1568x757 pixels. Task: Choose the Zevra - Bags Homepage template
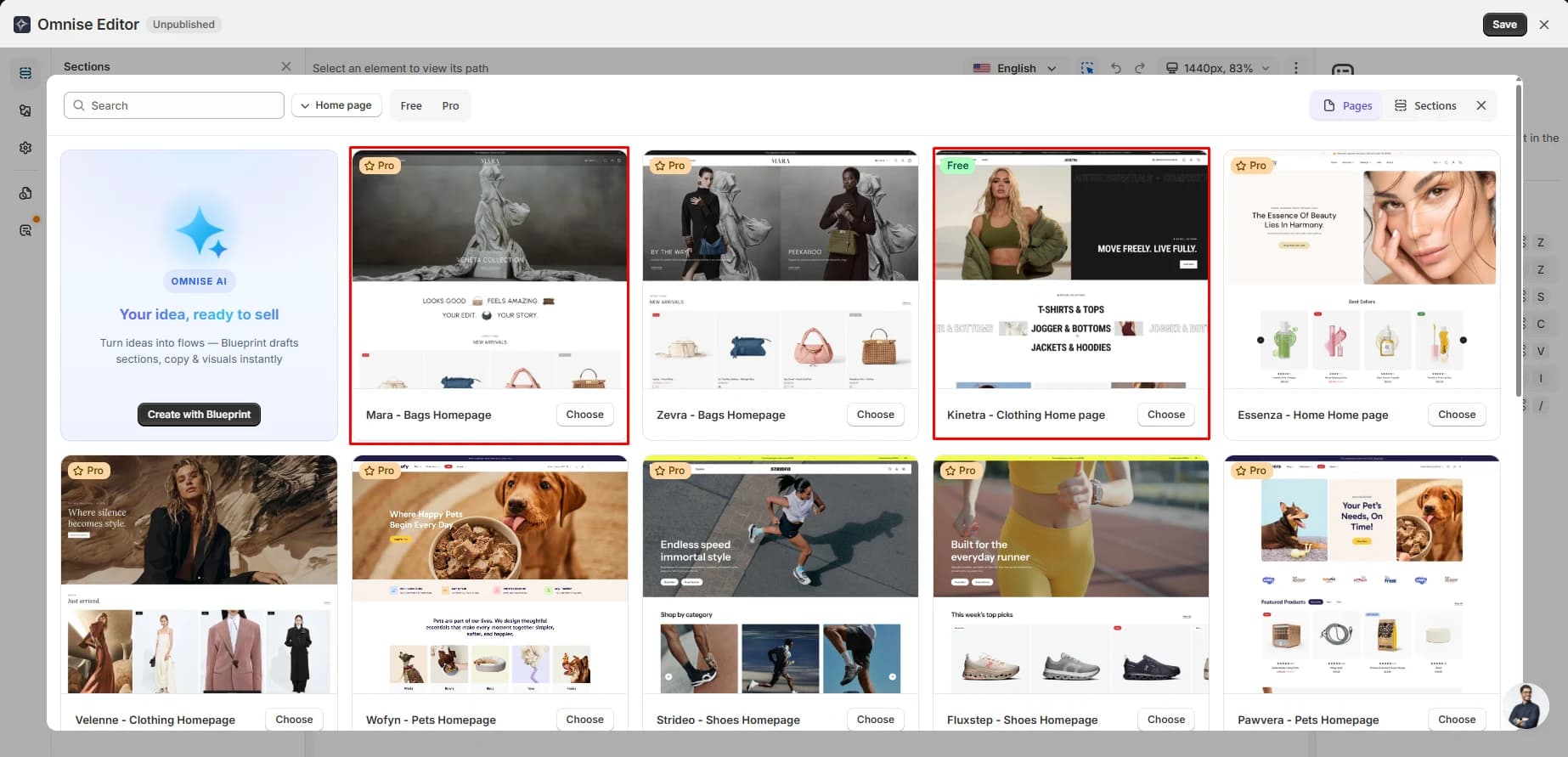pos(875,415)
